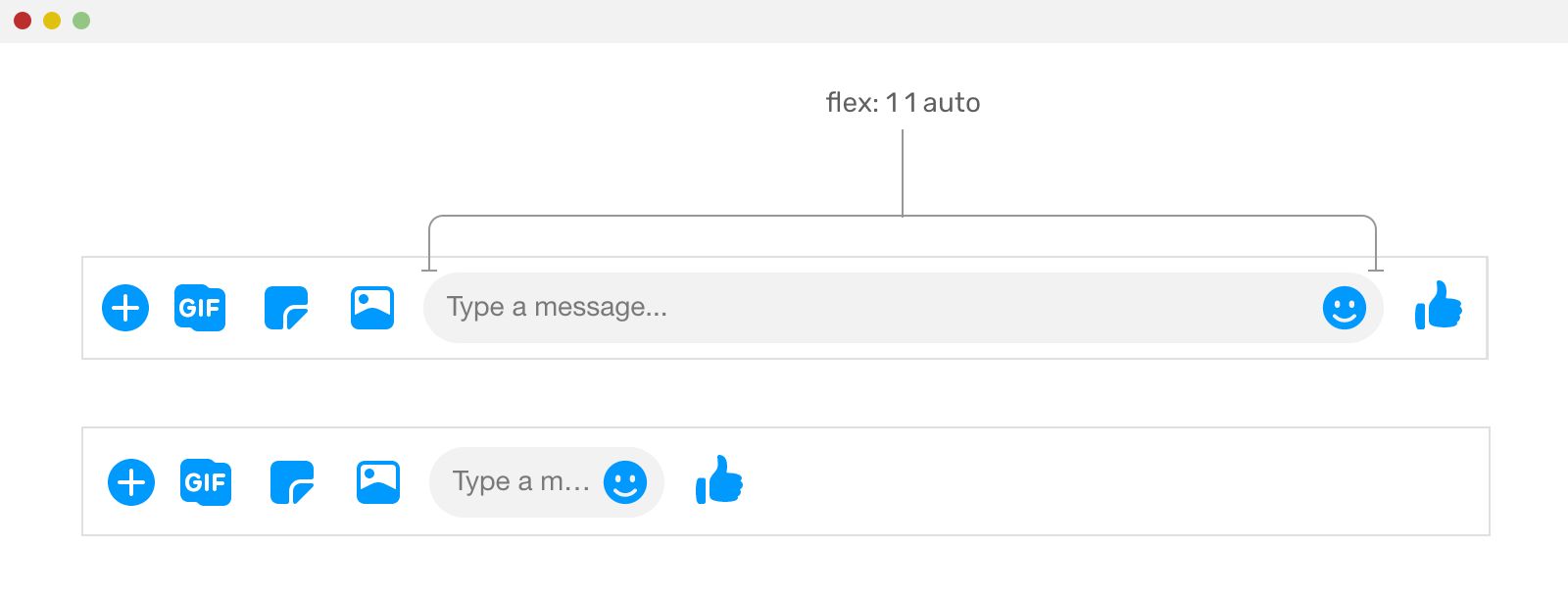
Task: Click the plus icon in the wide composer
Action: [x=125, y=308]
